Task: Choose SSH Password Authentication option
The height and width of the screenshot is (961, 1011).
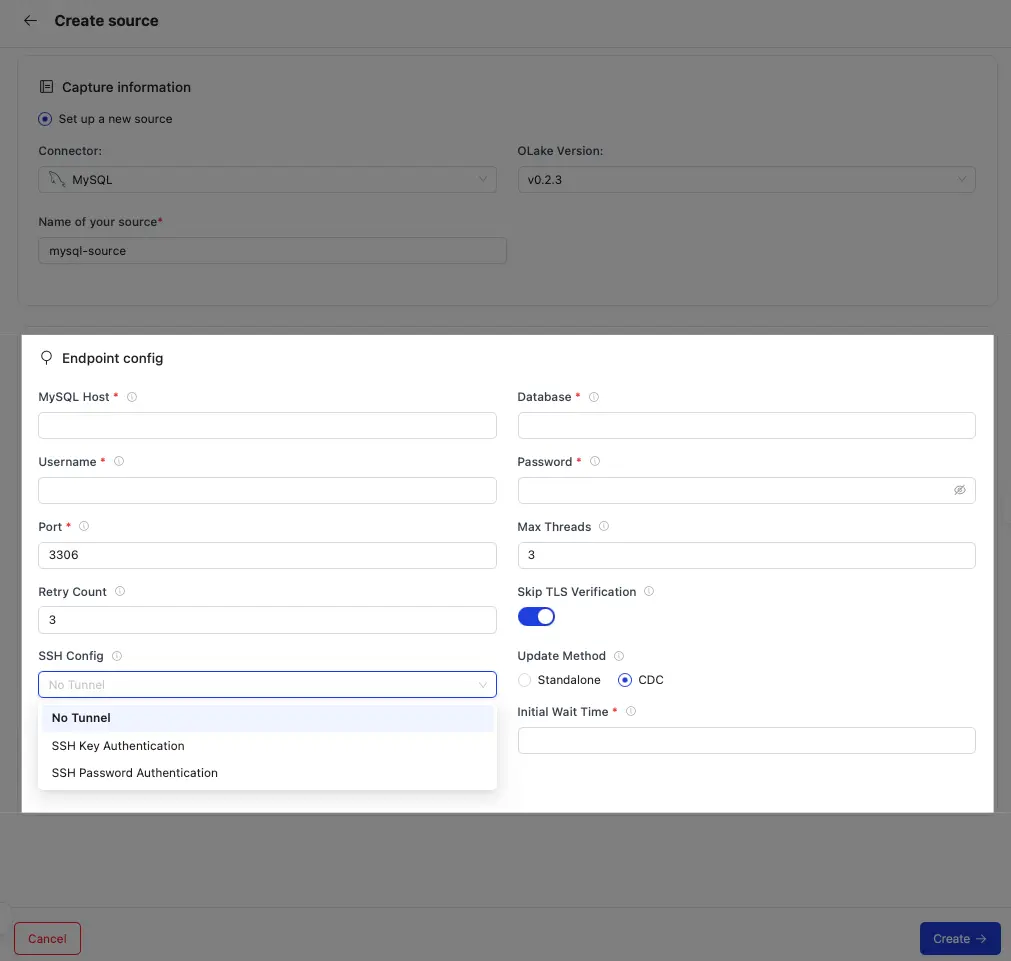Action: point(135,773)
